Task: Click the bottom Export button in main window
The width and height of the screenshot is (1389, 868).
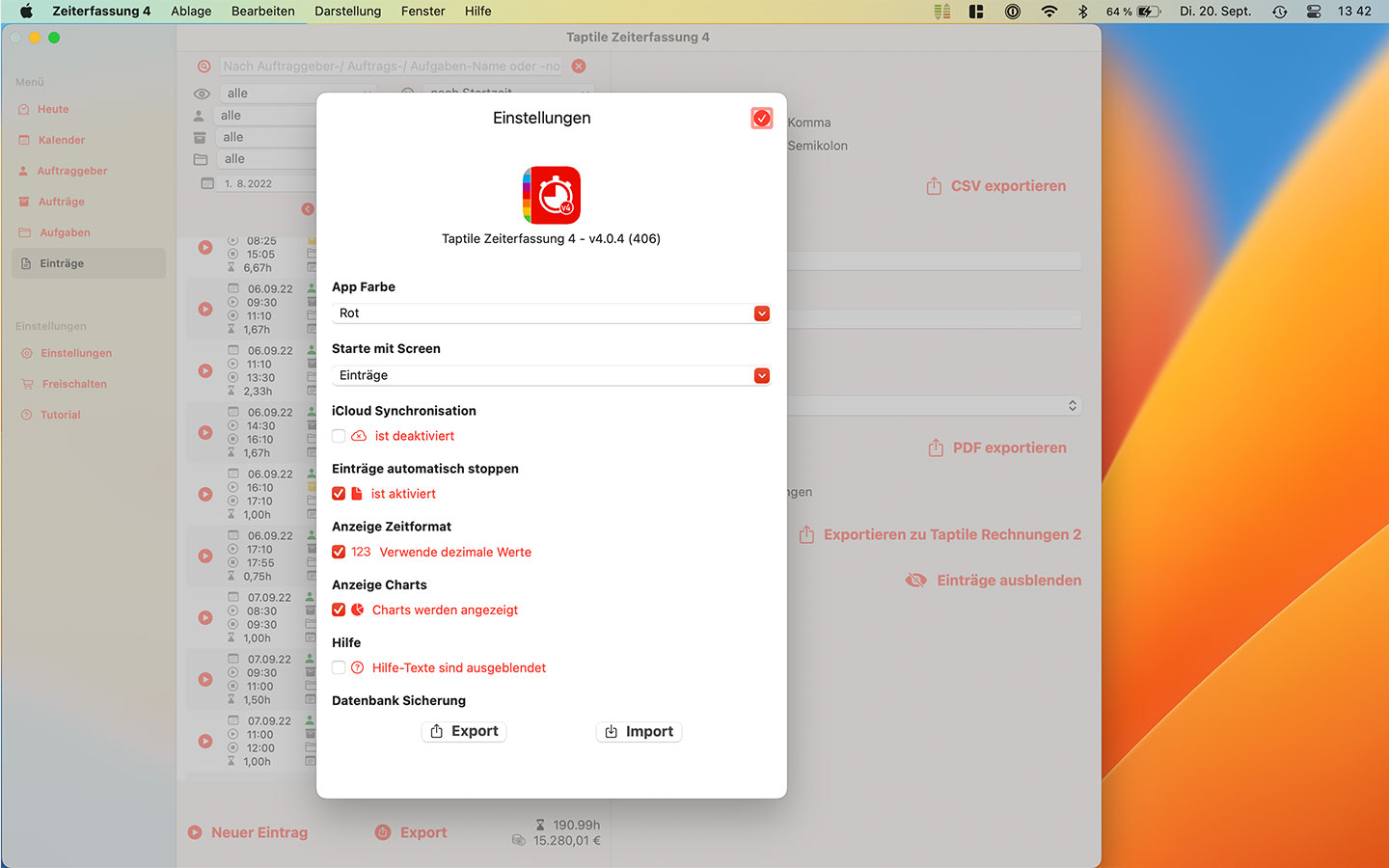Action: (411, 832)
